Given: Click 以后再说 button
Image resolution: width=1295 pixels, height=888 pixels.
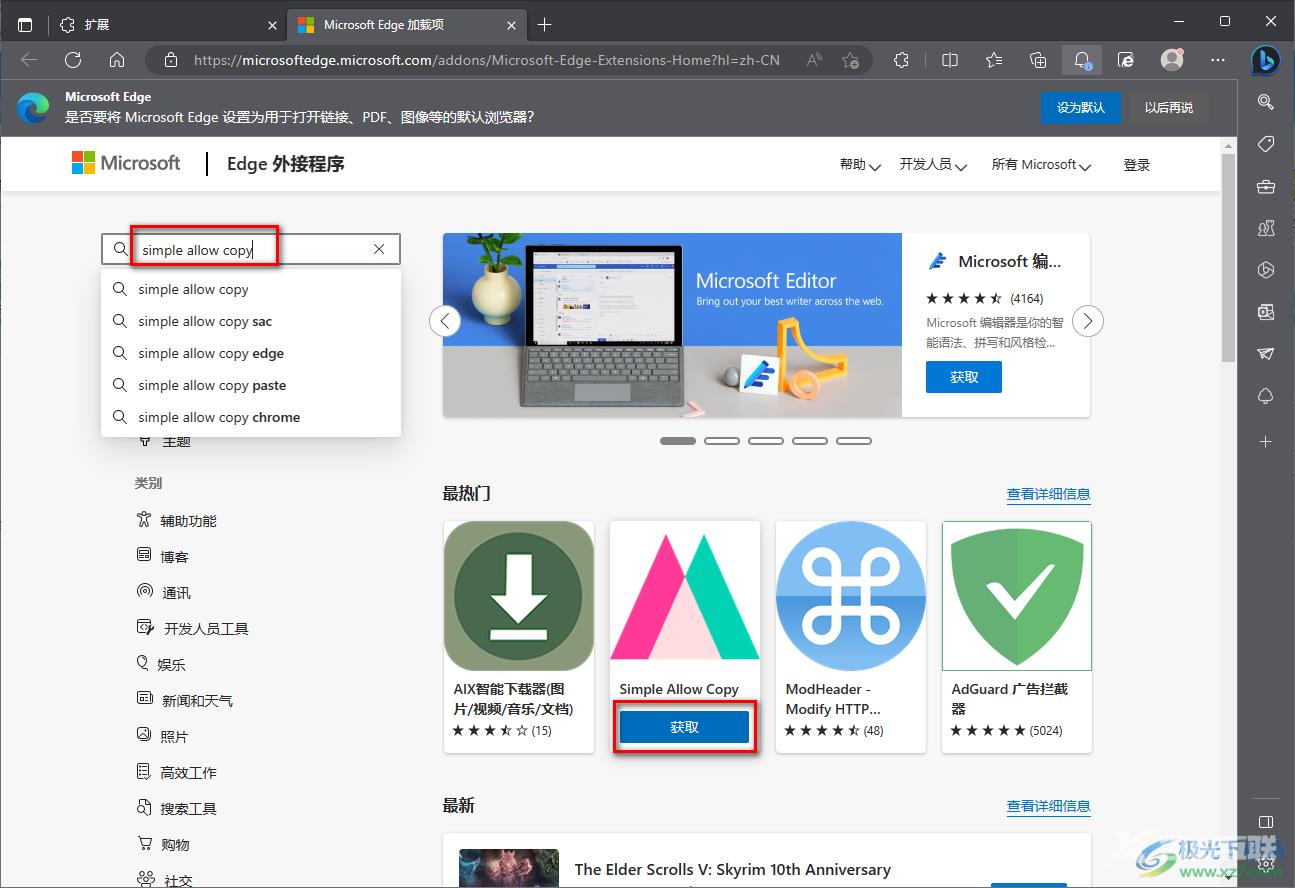Looking at the screenshot, I should tap(1169, 107).
